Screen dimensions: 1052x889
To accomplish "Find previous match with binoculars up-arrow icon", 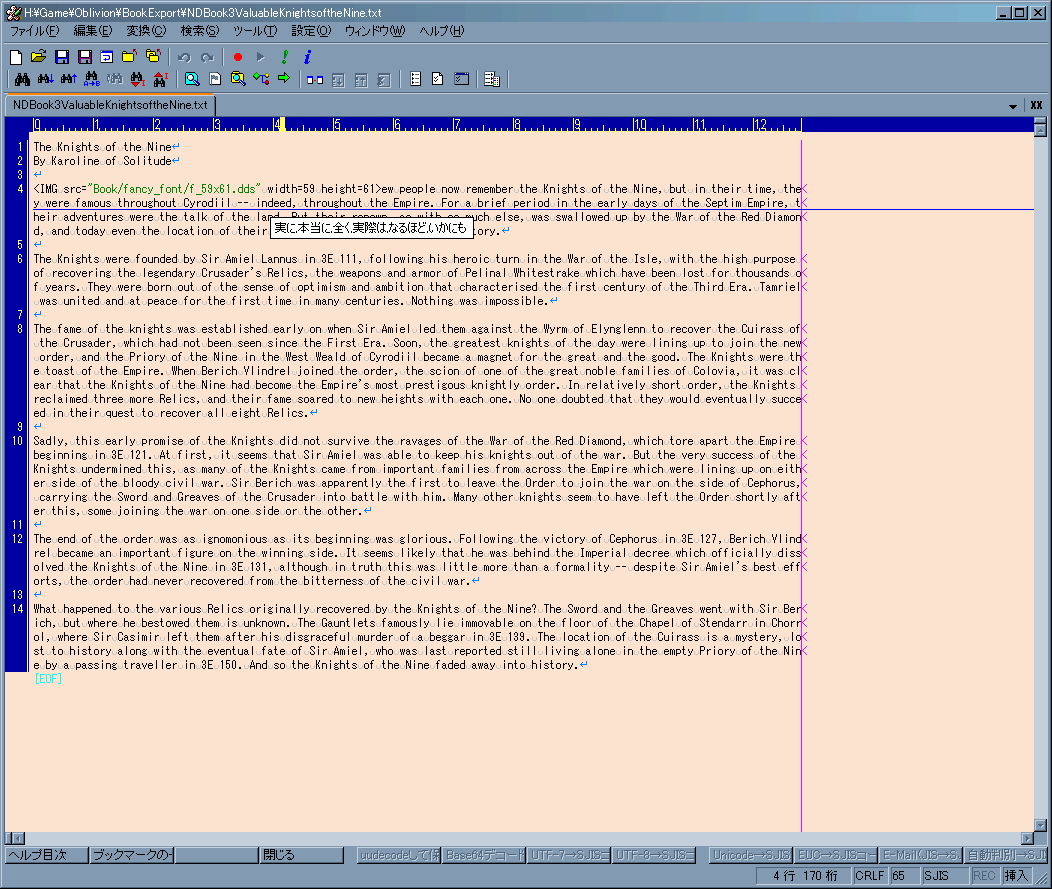I will pos(68,80).
